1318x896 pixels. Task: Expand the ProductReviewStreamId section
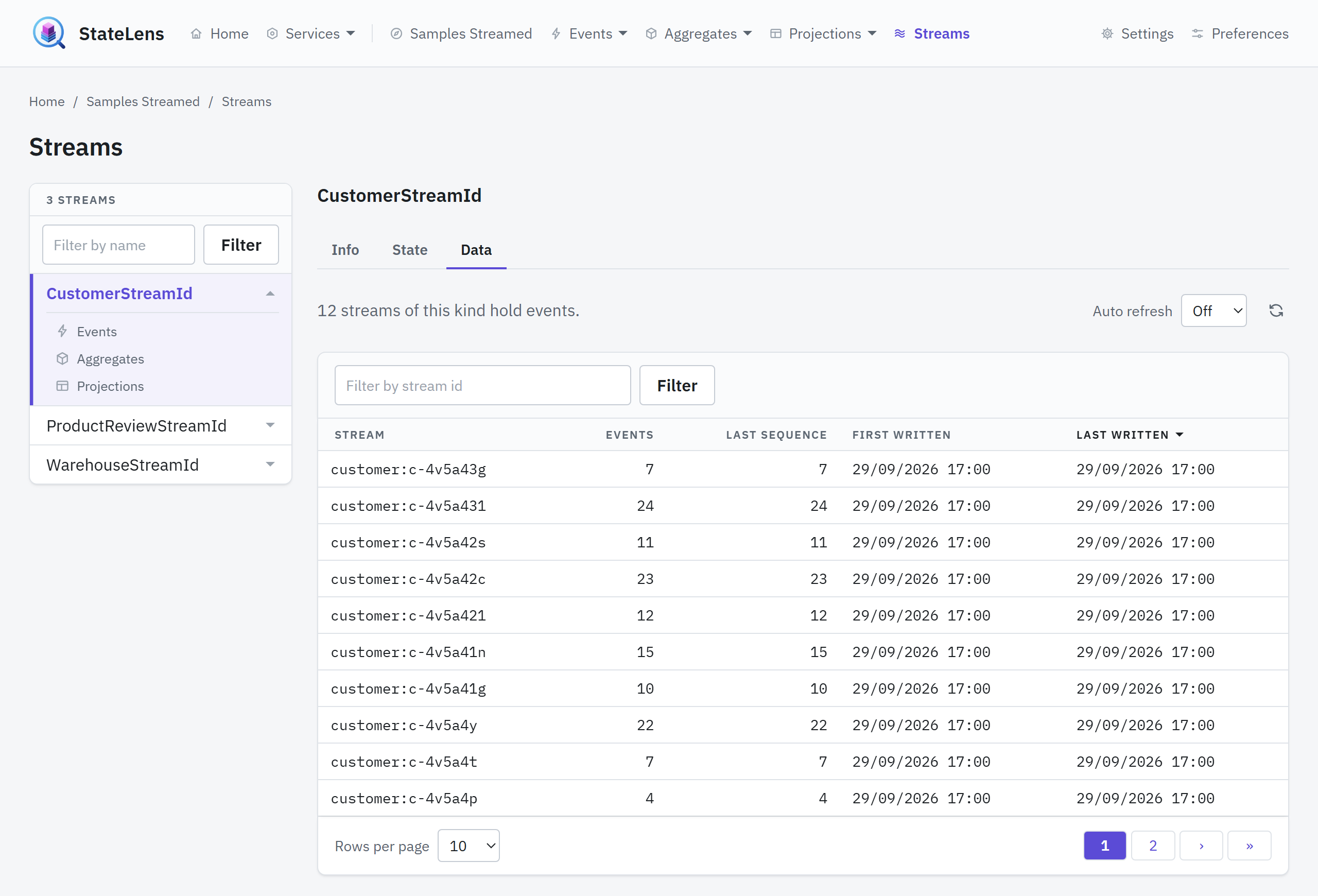tap(270, 425)
